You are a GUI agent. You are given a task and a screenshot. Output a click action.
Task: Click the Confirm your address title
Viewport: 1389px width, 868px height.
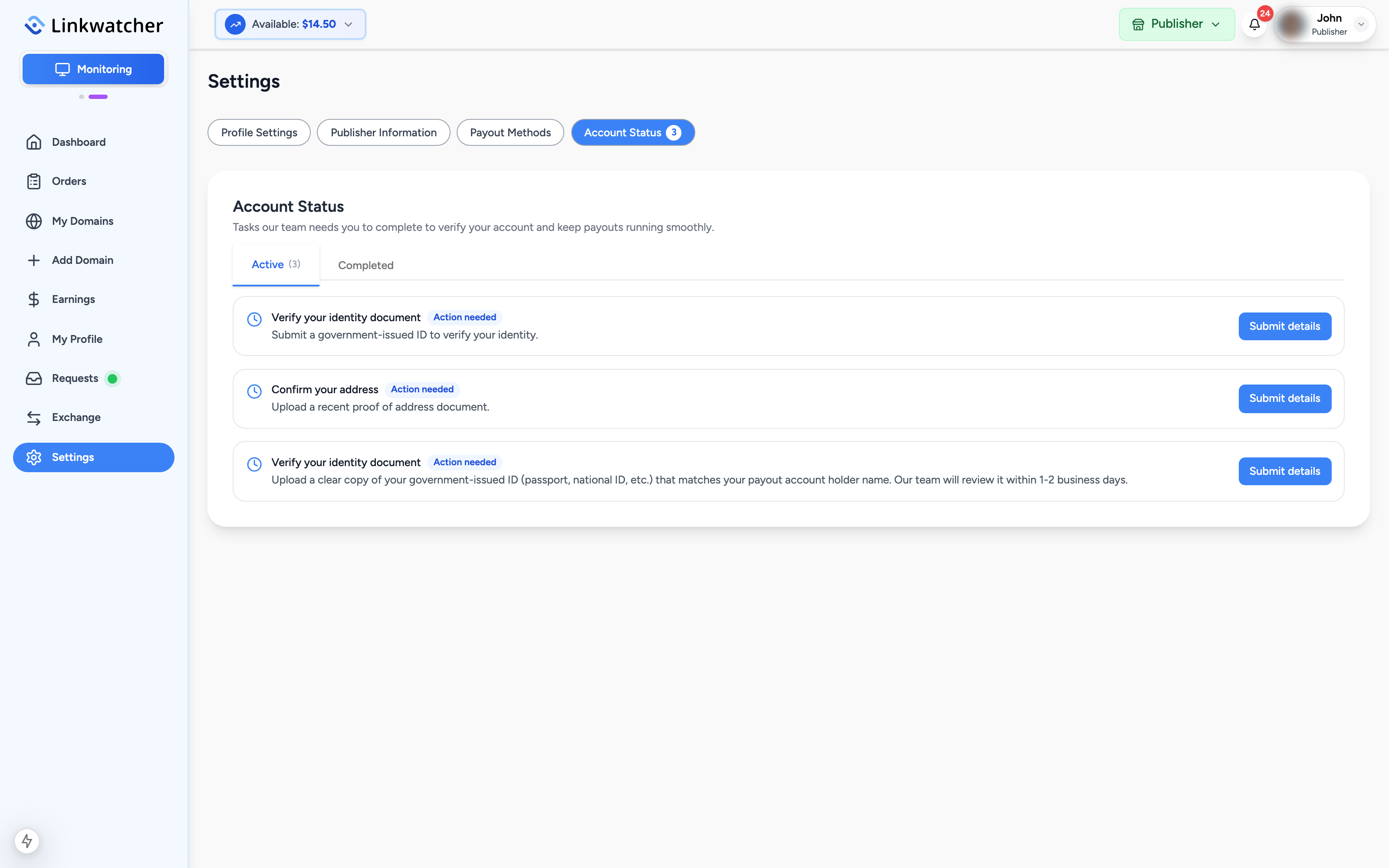click(325, 390)
